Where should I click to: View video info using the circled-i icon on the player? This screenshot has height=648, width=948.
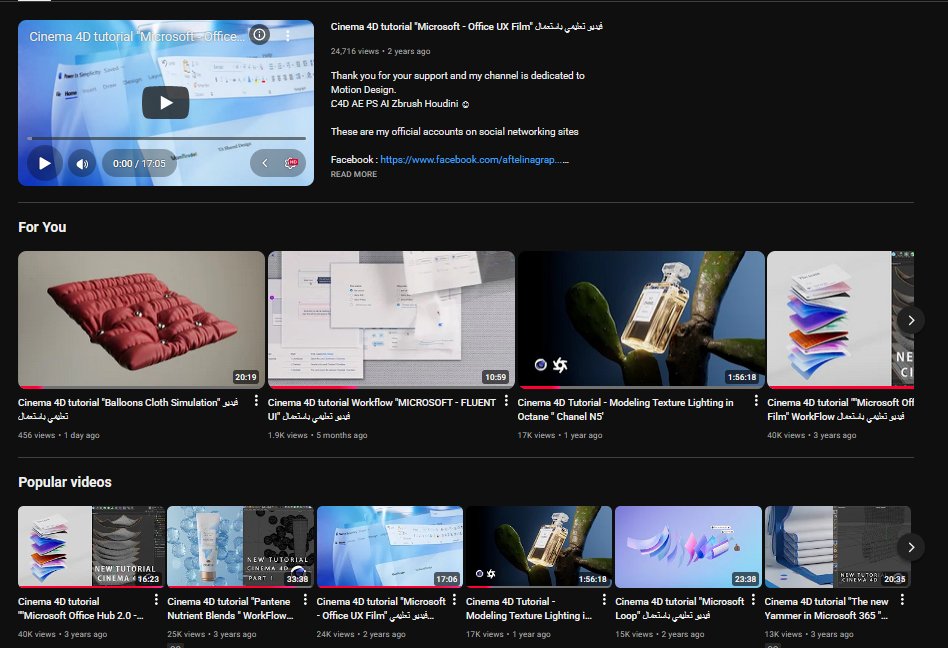[x=258, y=34]
